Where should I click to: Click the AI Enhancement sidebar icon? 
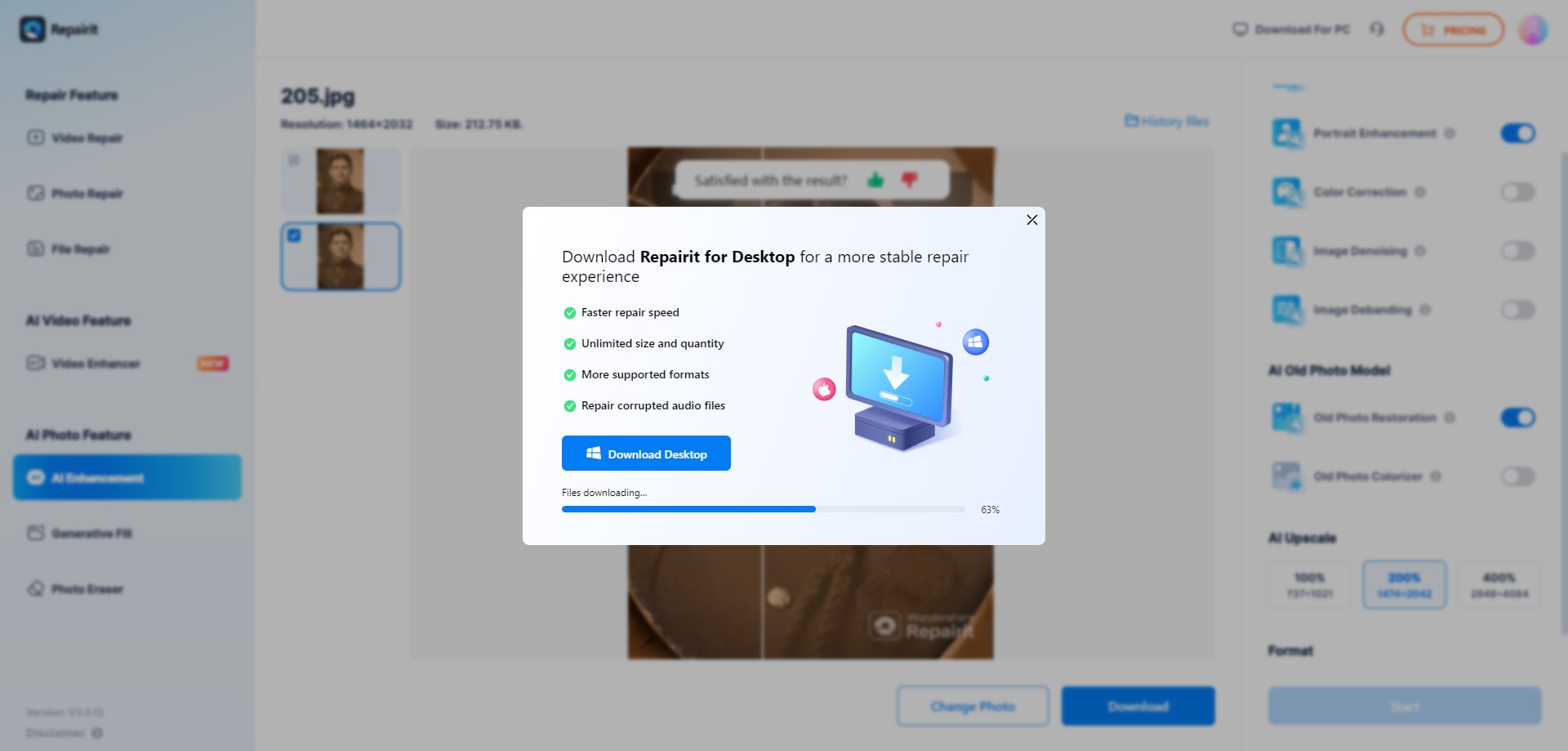(35, 477)
